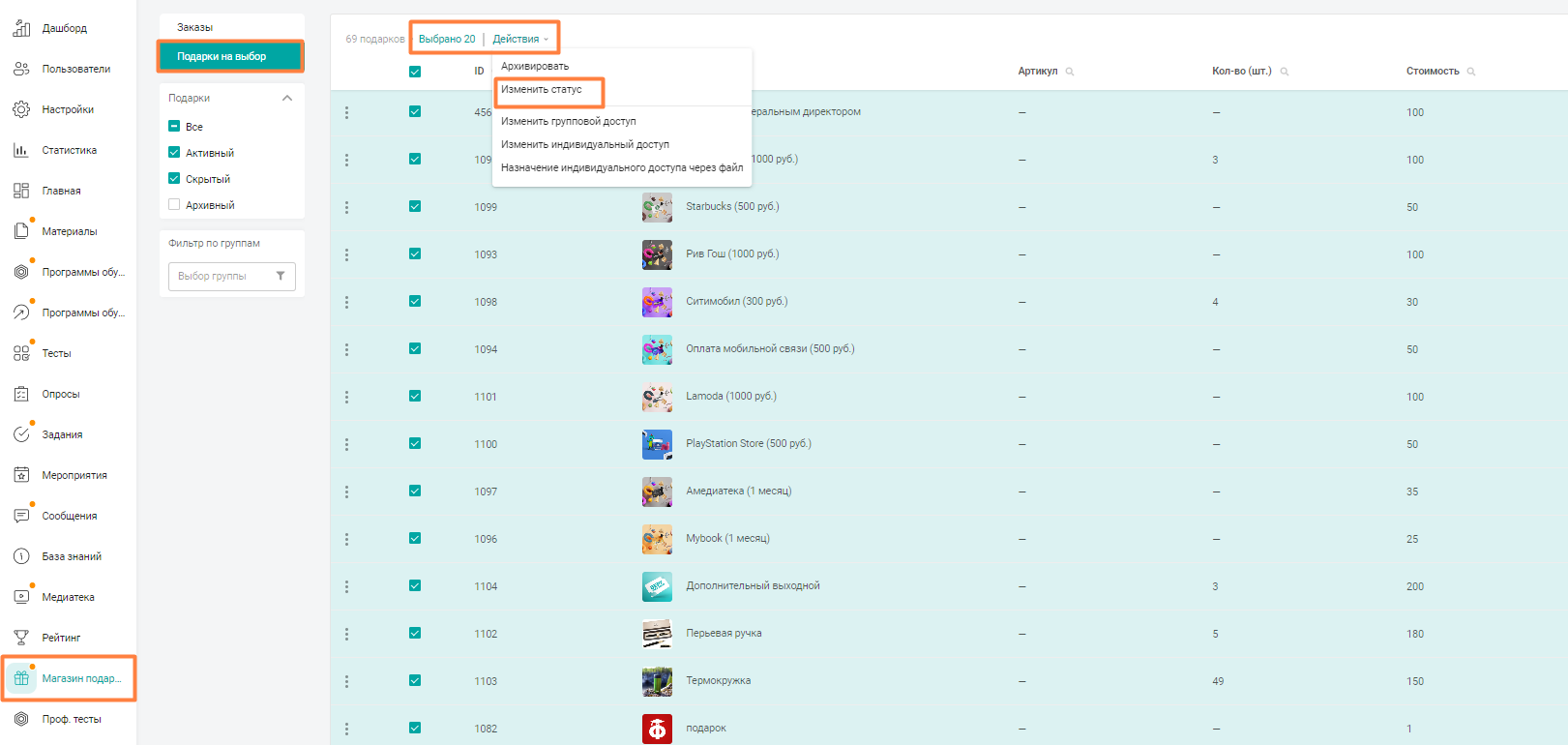Click the Статистика chart icon
The width and height of the screenshot is (1568, 745).
(x=21, y=150)
